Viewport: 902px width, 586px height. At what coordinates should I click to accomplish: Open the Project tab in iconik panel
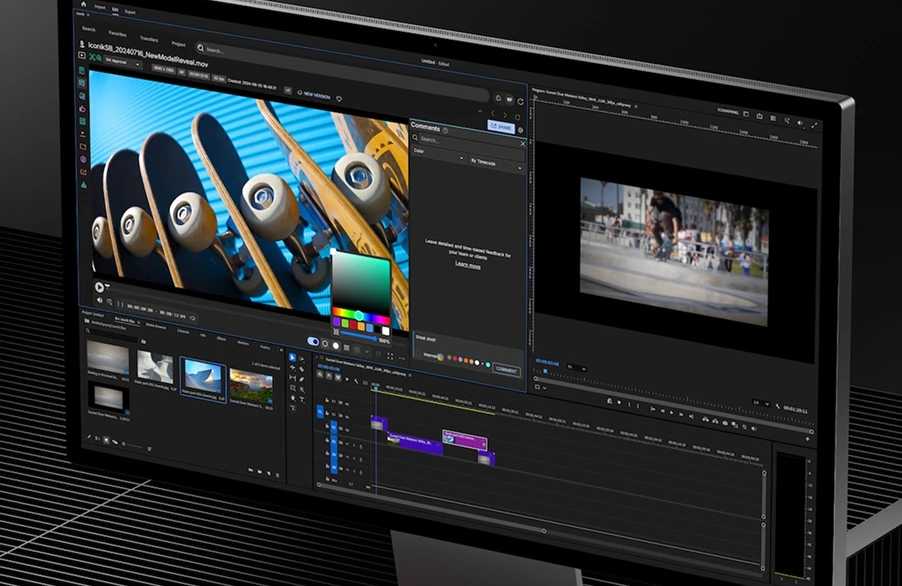(178, 44)
